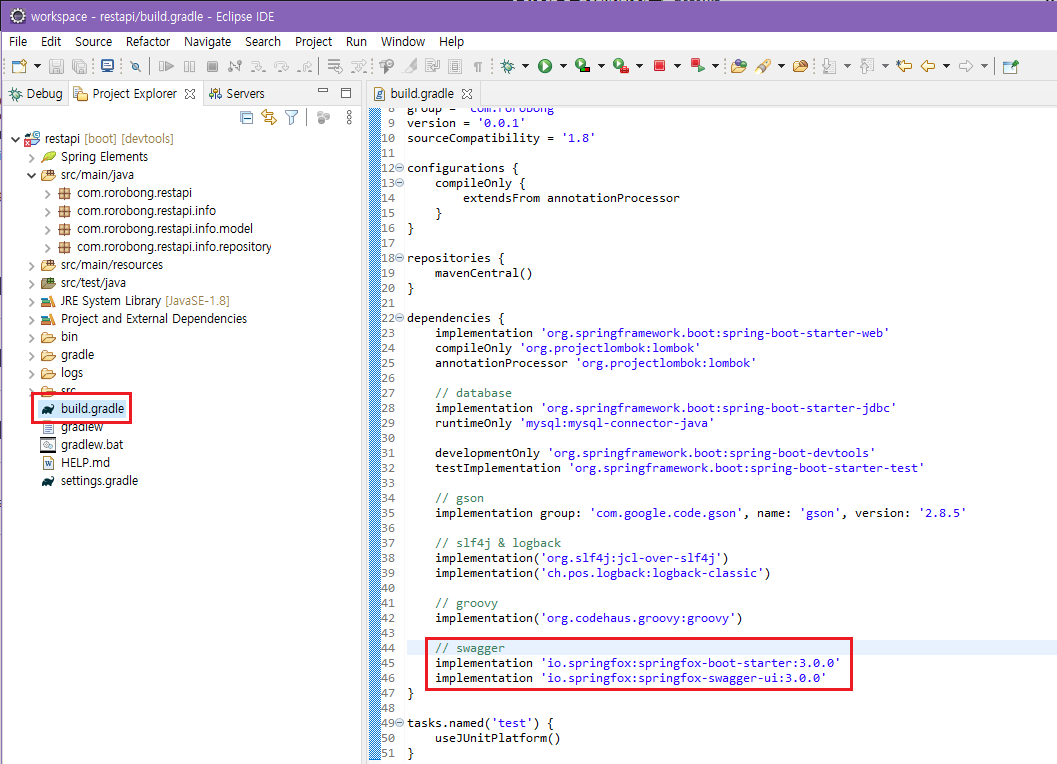
Task: Click Collapse All in Project Explorer
Action: (247, 118)
